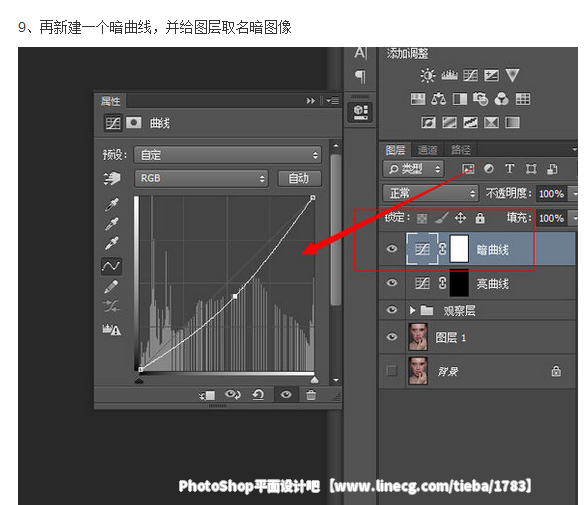
Task: Filter layers by adjustment type
Action: tap(489, 169)
